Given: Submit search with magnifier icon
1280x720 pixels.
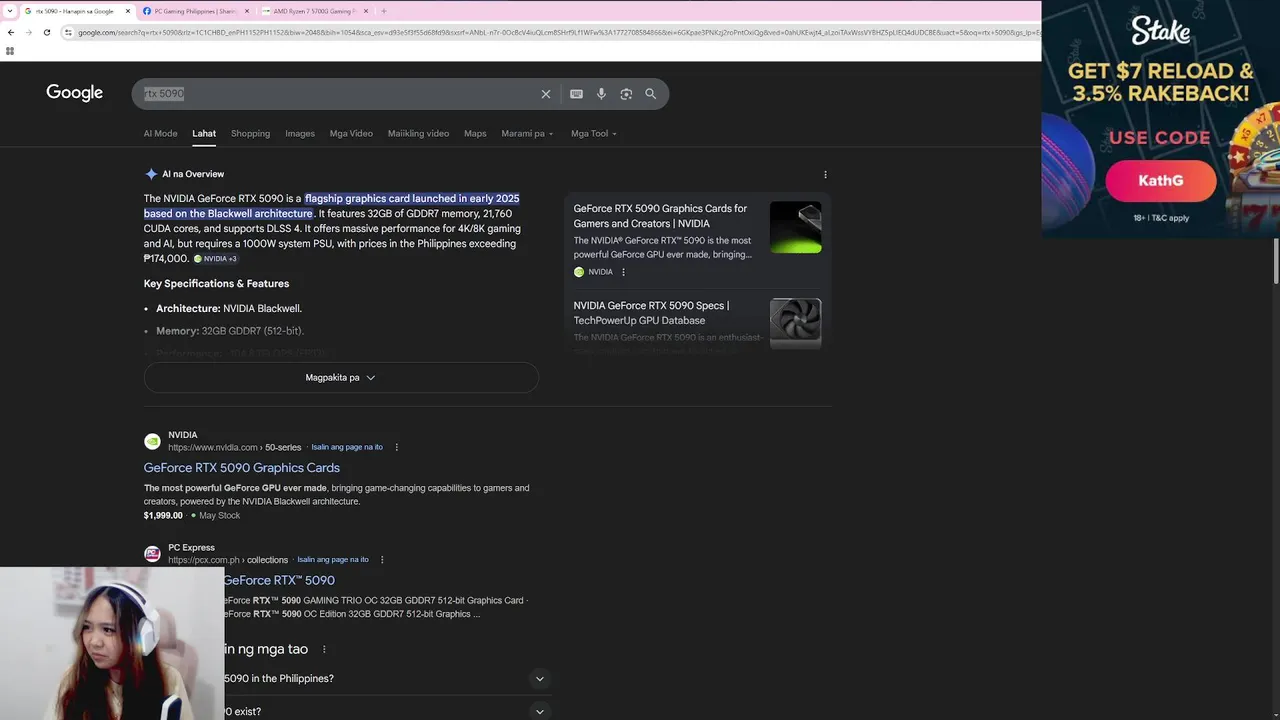Looking at the screenshot, I should (651, 94).
